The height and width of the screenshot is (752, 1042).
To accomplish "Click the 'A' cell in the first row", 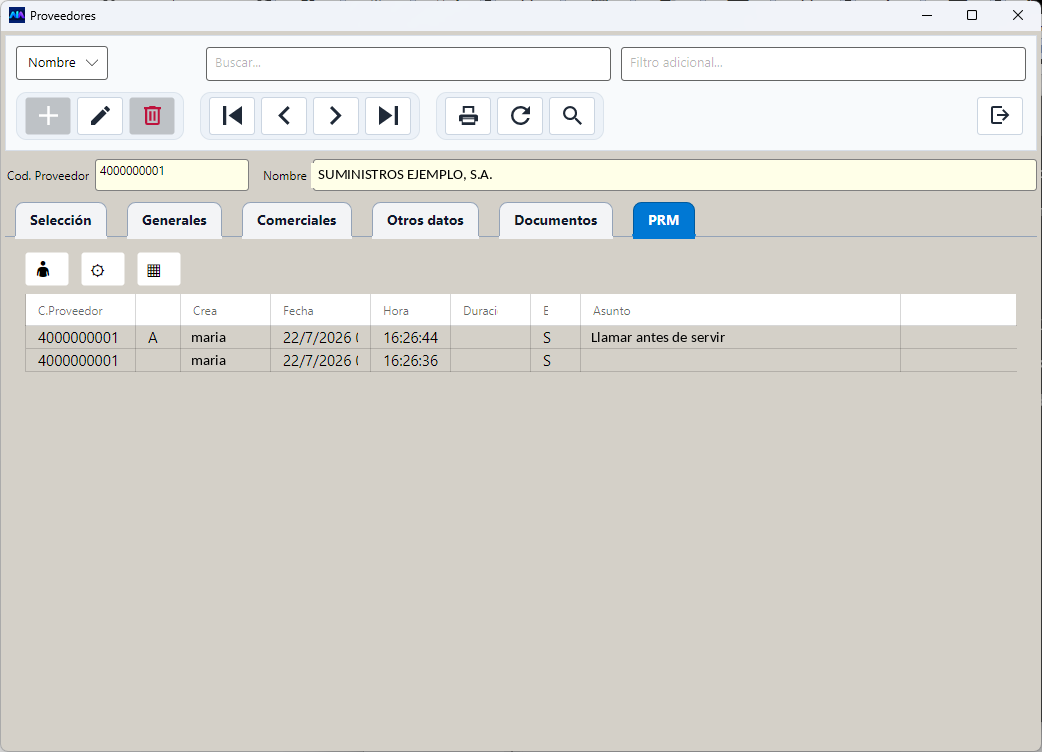I will pos(158,337).
